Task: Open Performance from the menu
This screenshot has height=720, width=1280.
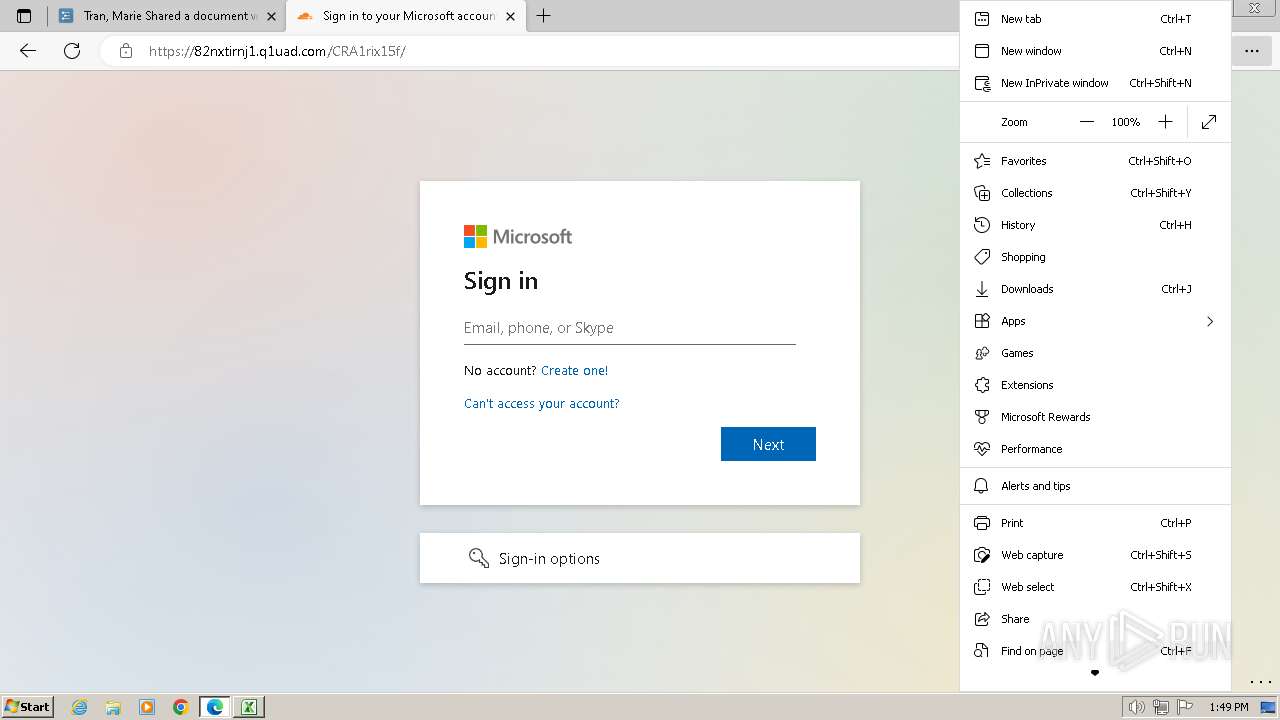Action: [1095, 449]
